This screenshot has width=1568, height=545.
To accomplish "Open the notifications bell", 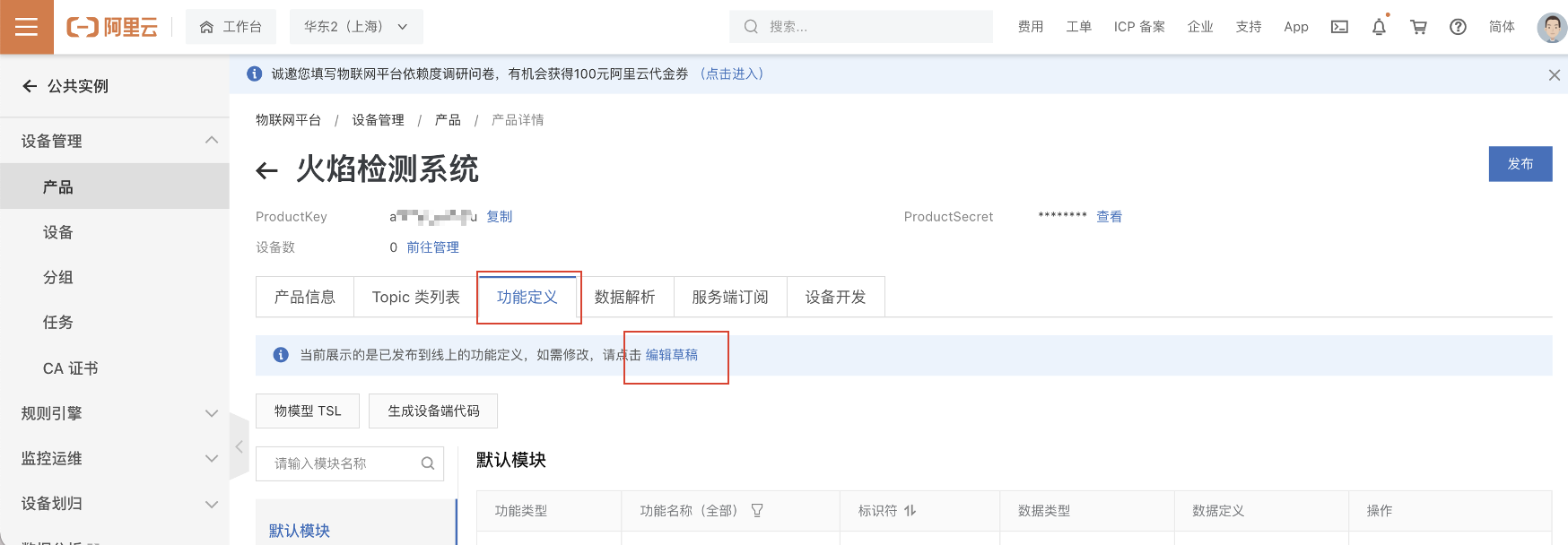I will tap(1379, 27).
